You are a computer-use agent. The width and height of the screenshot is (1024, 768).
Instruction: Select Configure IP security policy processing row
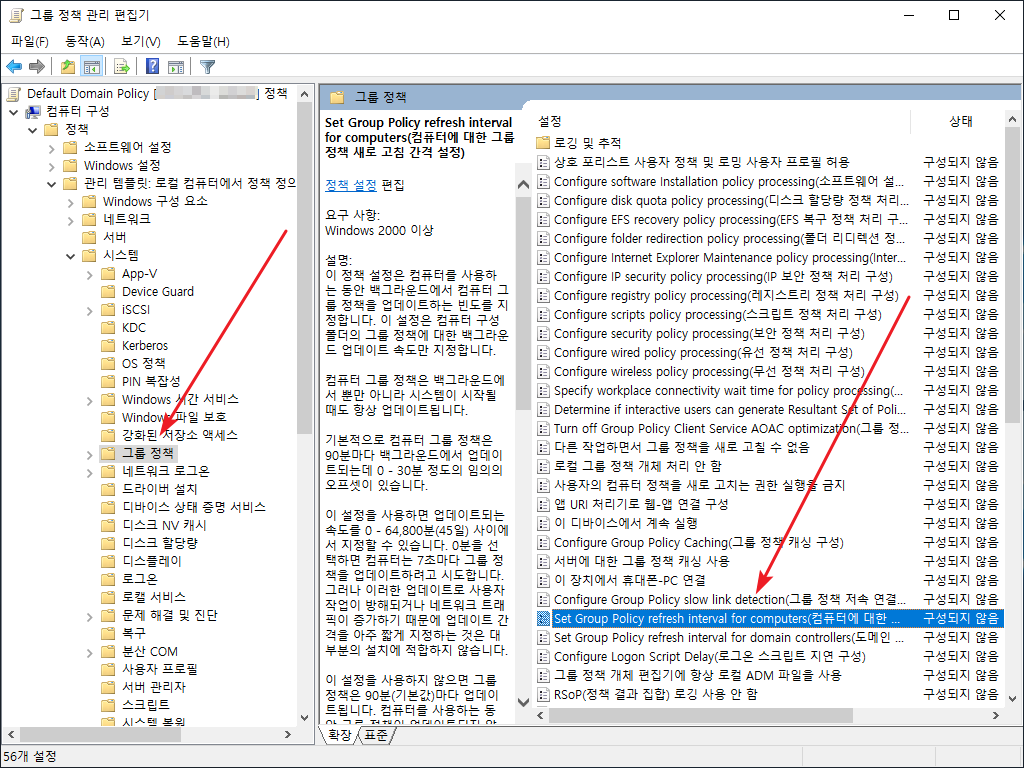point(769,277)
